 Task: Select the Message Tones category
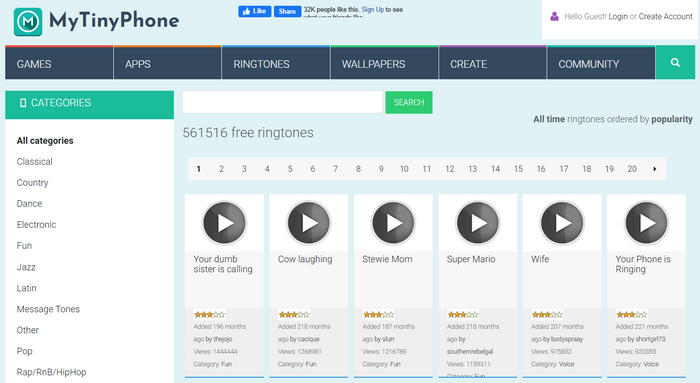[48, 309]
